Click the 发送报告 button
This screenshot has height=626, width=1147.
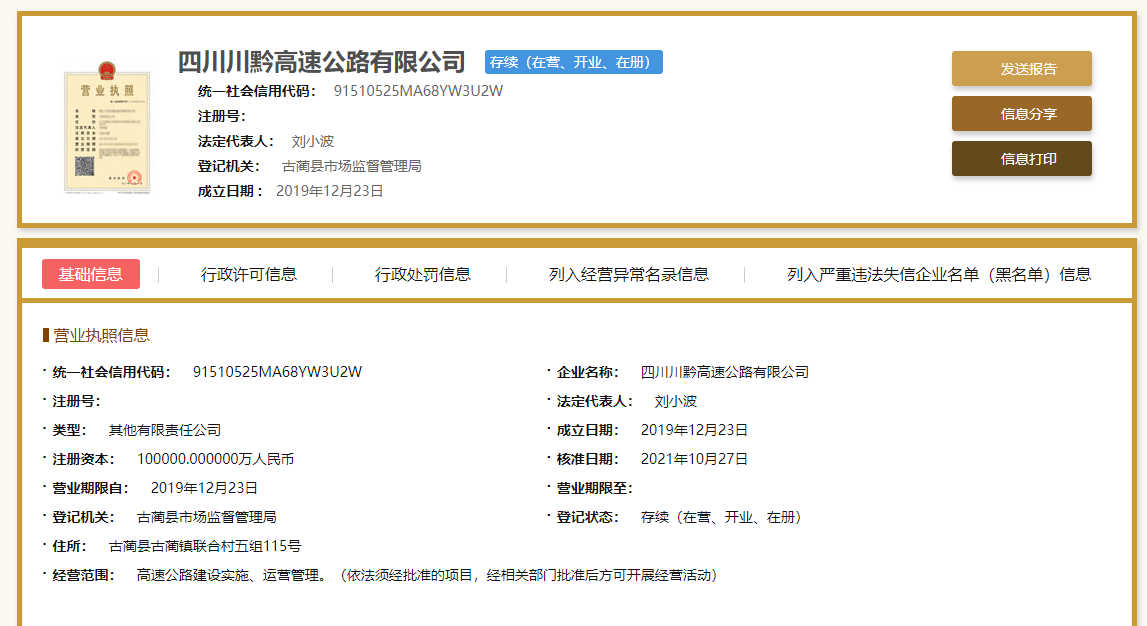(x=1021, y=69)
